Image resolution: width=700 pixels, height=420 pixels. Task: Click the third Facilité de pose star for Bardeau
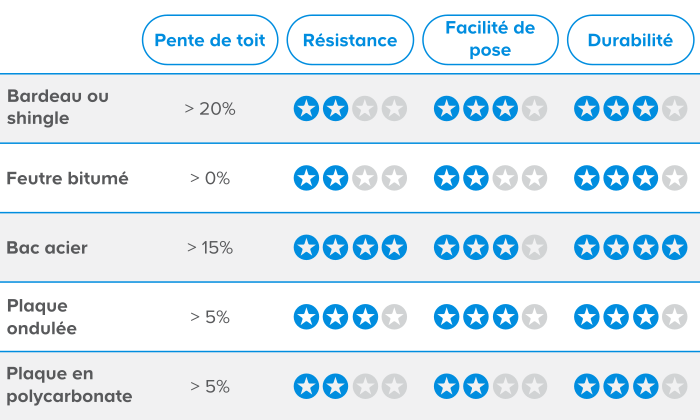505,108
